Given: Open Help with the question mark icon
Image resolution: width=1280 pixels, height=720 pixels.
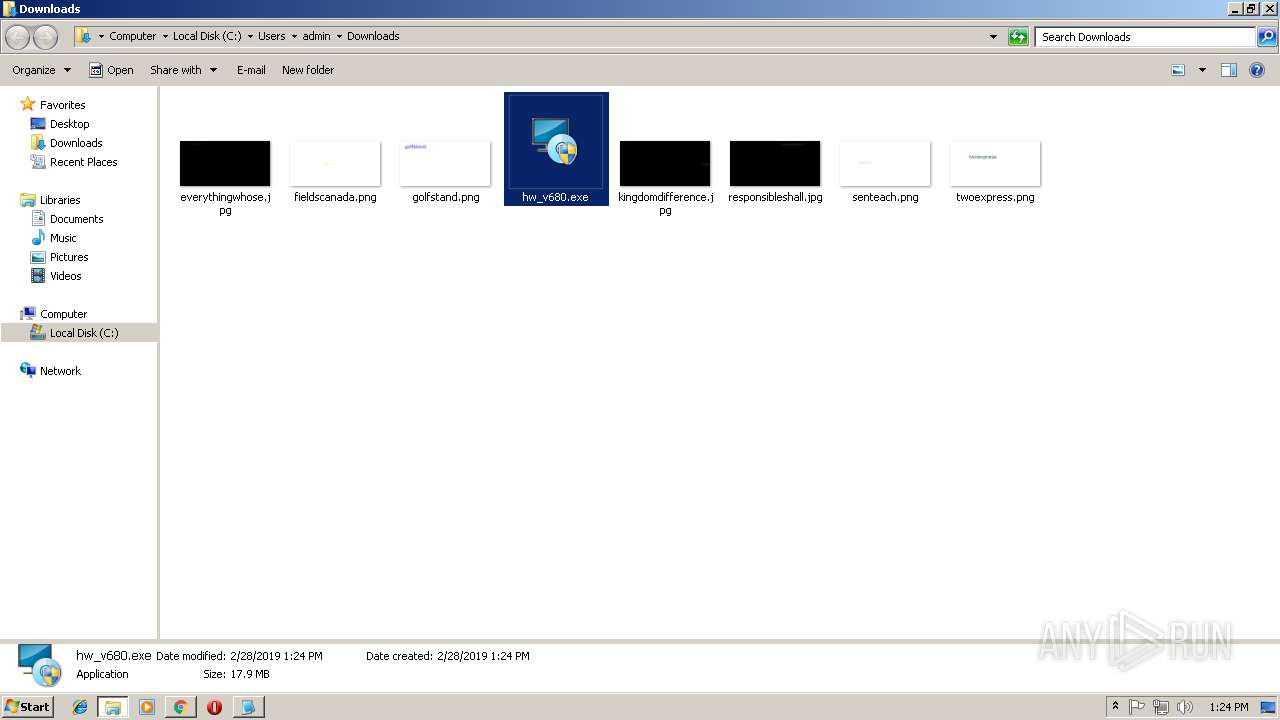Looking at the screenshot, I should pos(1258,70).
